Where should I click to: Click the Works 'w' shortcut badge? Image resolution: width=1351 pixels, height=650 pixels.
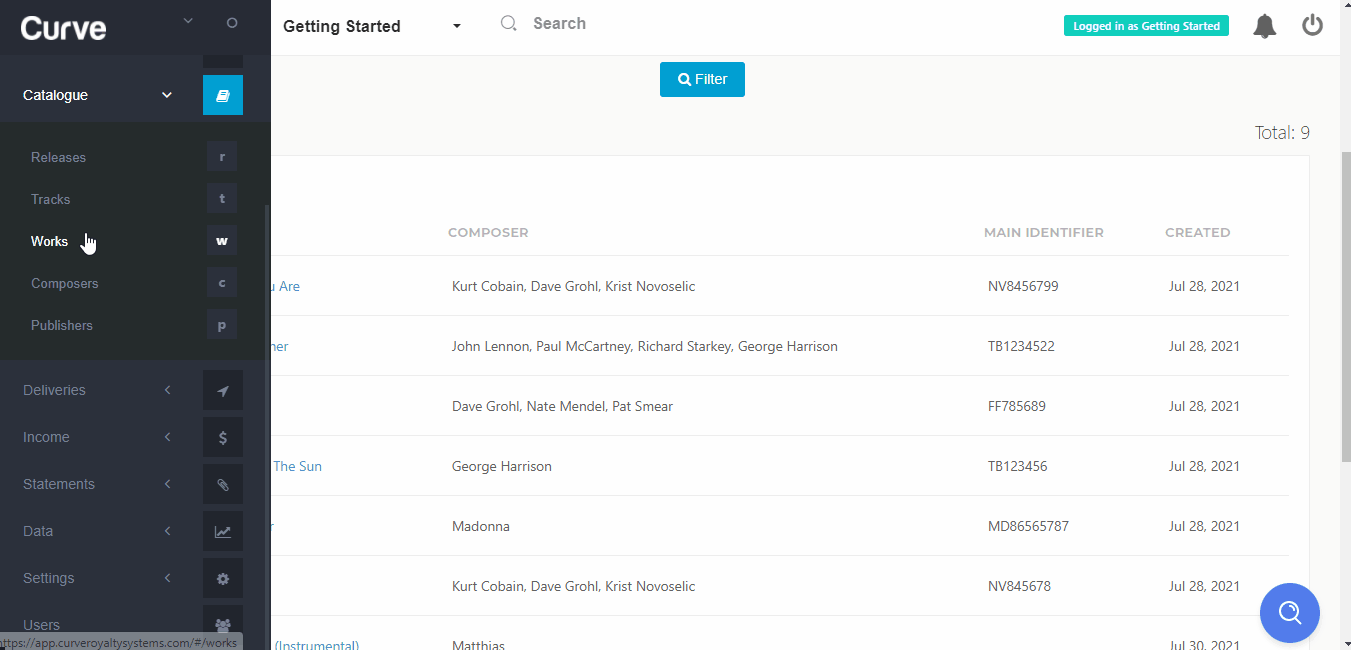tap(222, 241)
